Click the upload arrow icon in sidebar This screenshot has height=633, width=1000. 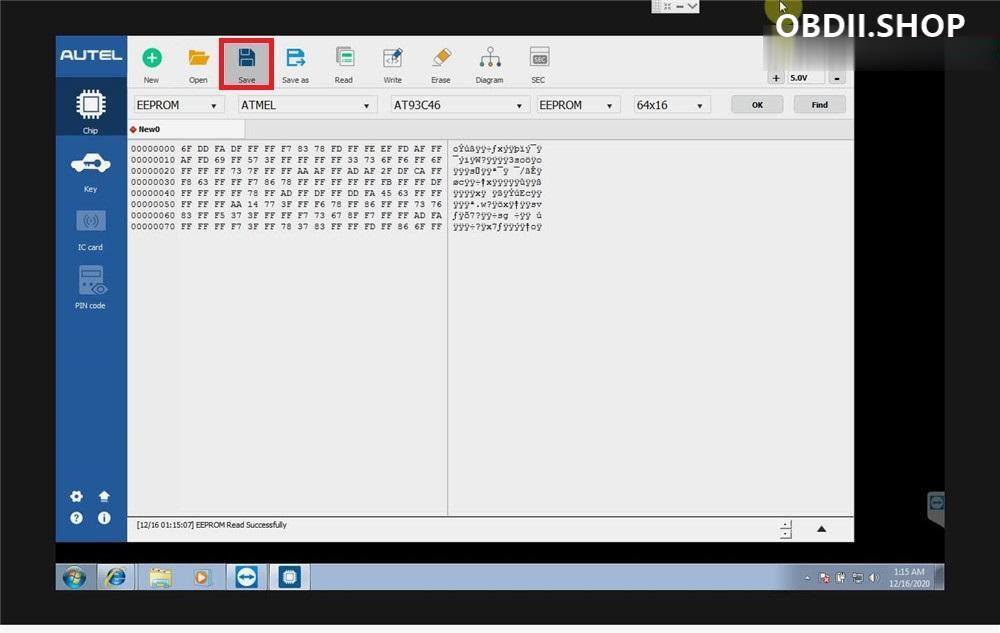[x=104, y=496]
